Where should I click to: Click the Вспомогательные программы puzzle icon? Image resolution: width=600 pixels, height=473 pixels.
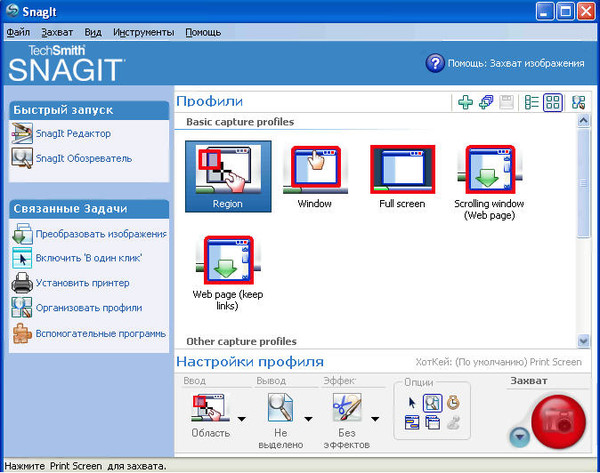pos(22,333)
